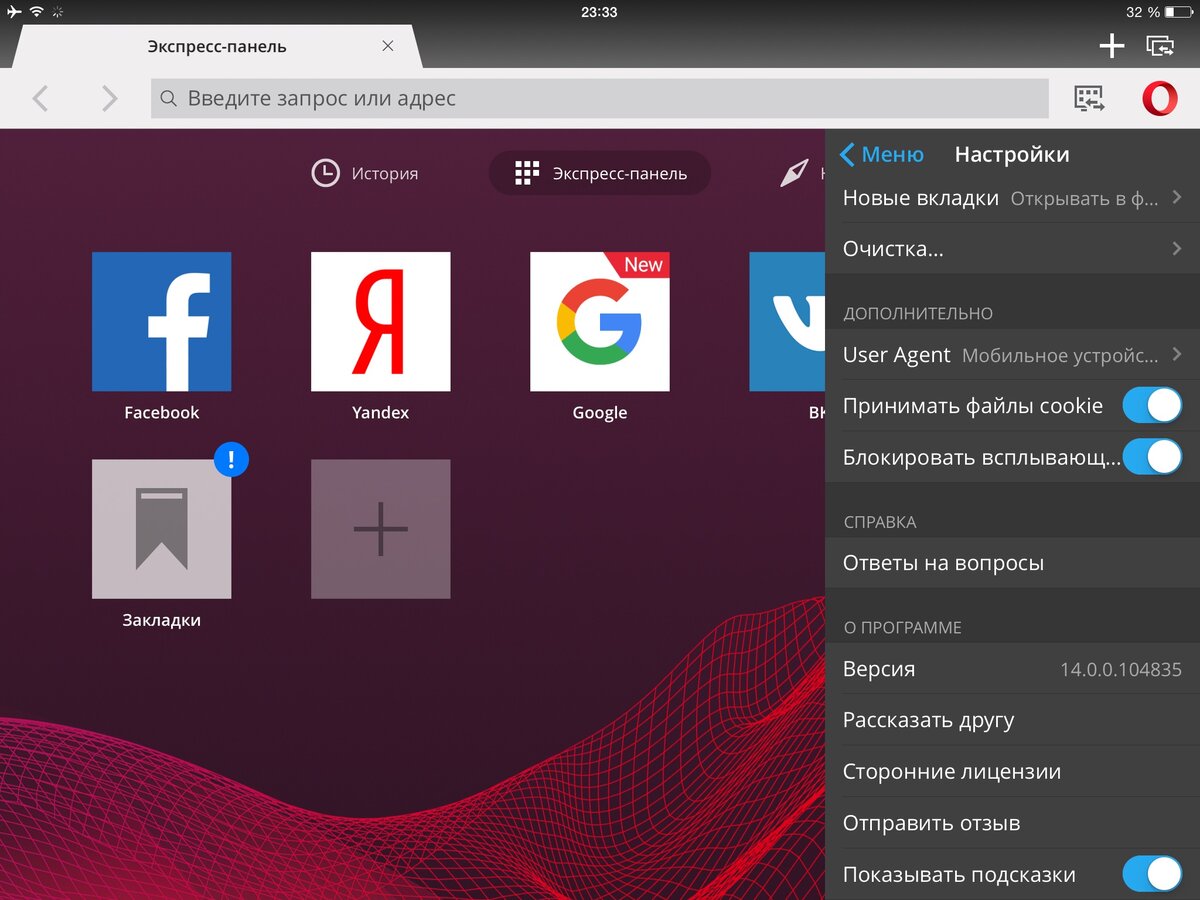The image size is (1200, 900).
Task: Open the User Agent setting
Action: tap(1012, 354)
